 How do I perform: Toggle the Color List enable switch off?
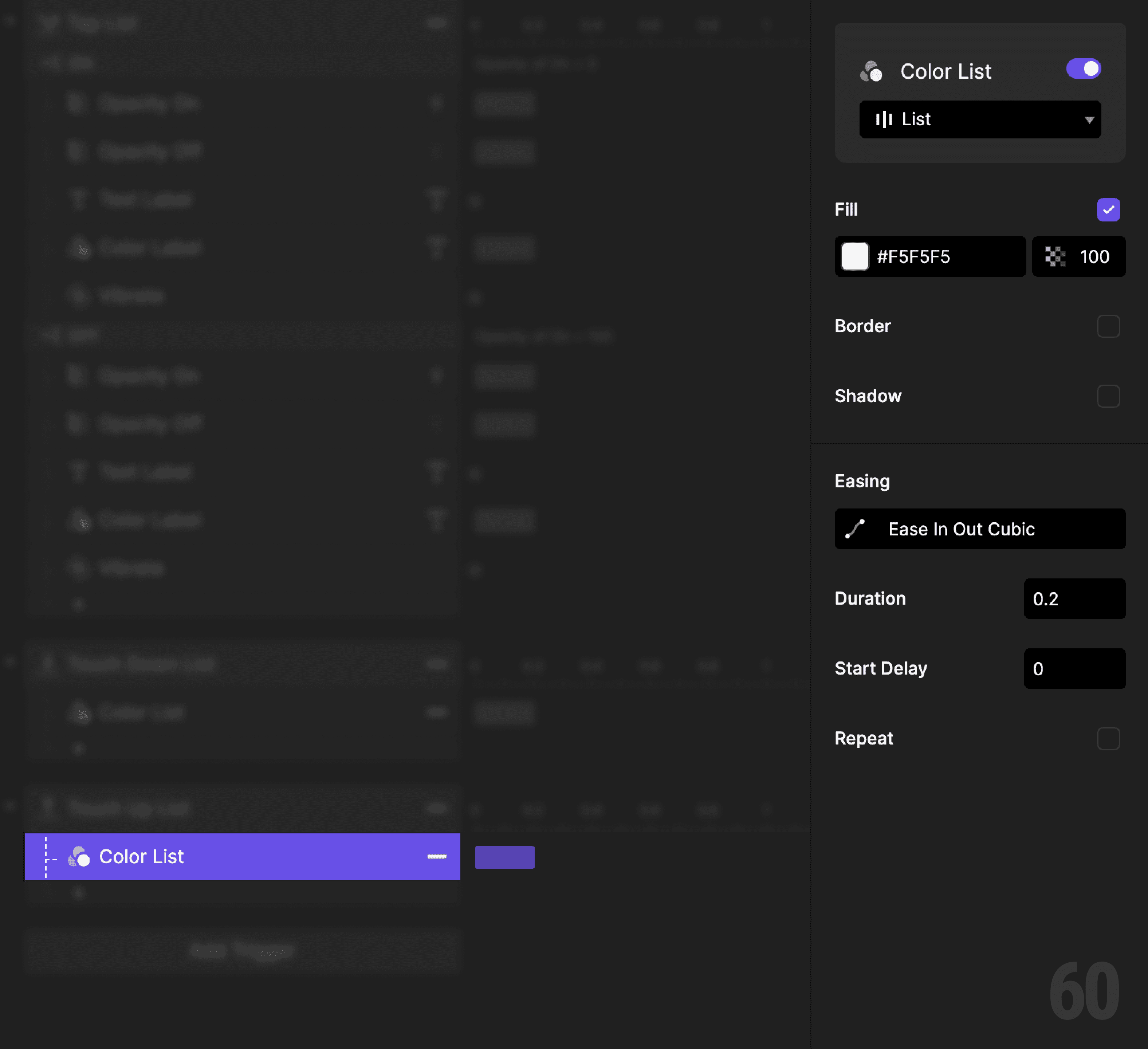pos(1083,69)
